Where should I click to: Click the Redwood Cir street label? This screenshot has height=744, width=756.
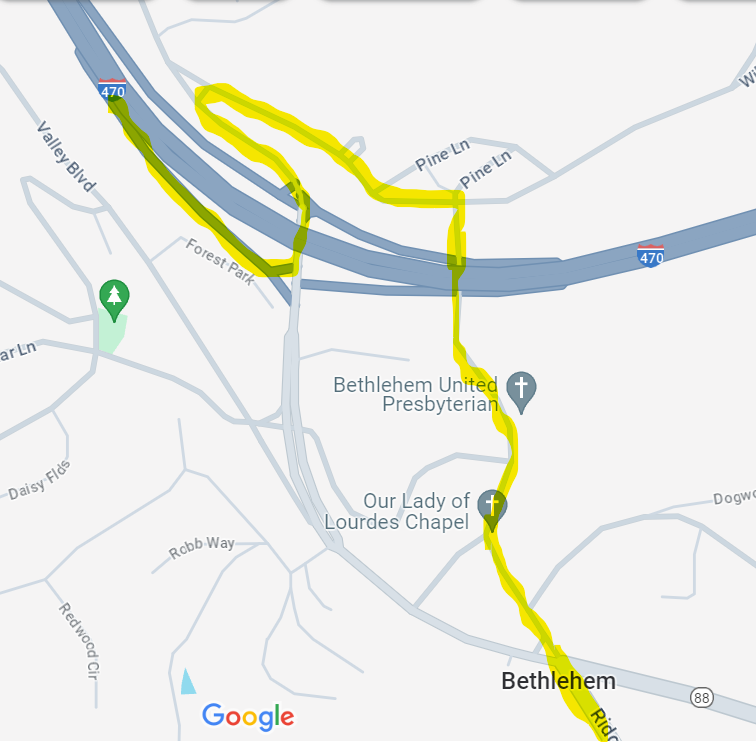(80, 640)
